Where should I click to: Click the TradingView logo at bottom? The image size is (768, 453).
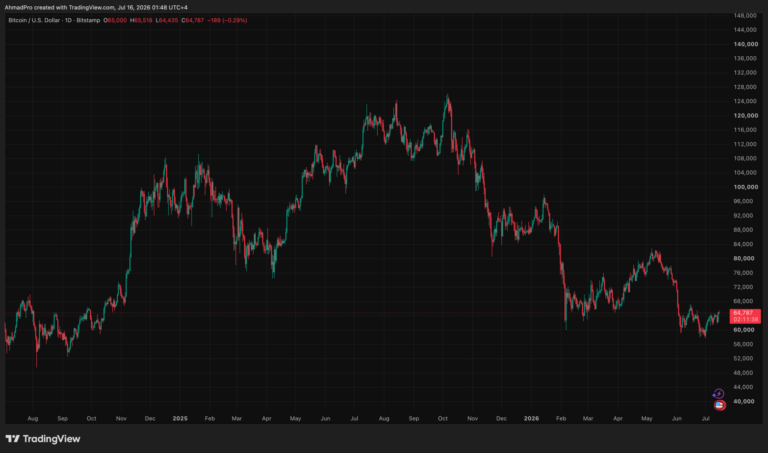point(43,439)
